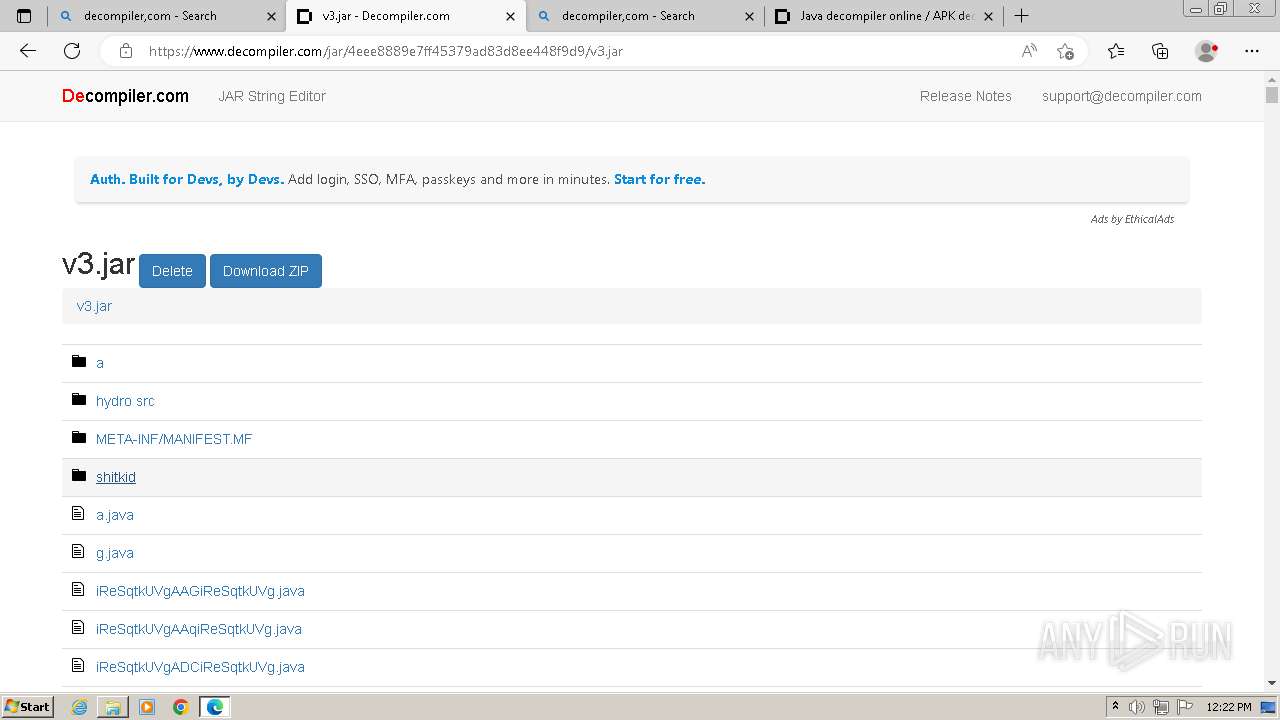Add this page to favorites star icon
Image resolution: width=1280 pixels, height=720 pixels.
(1065, 51)
